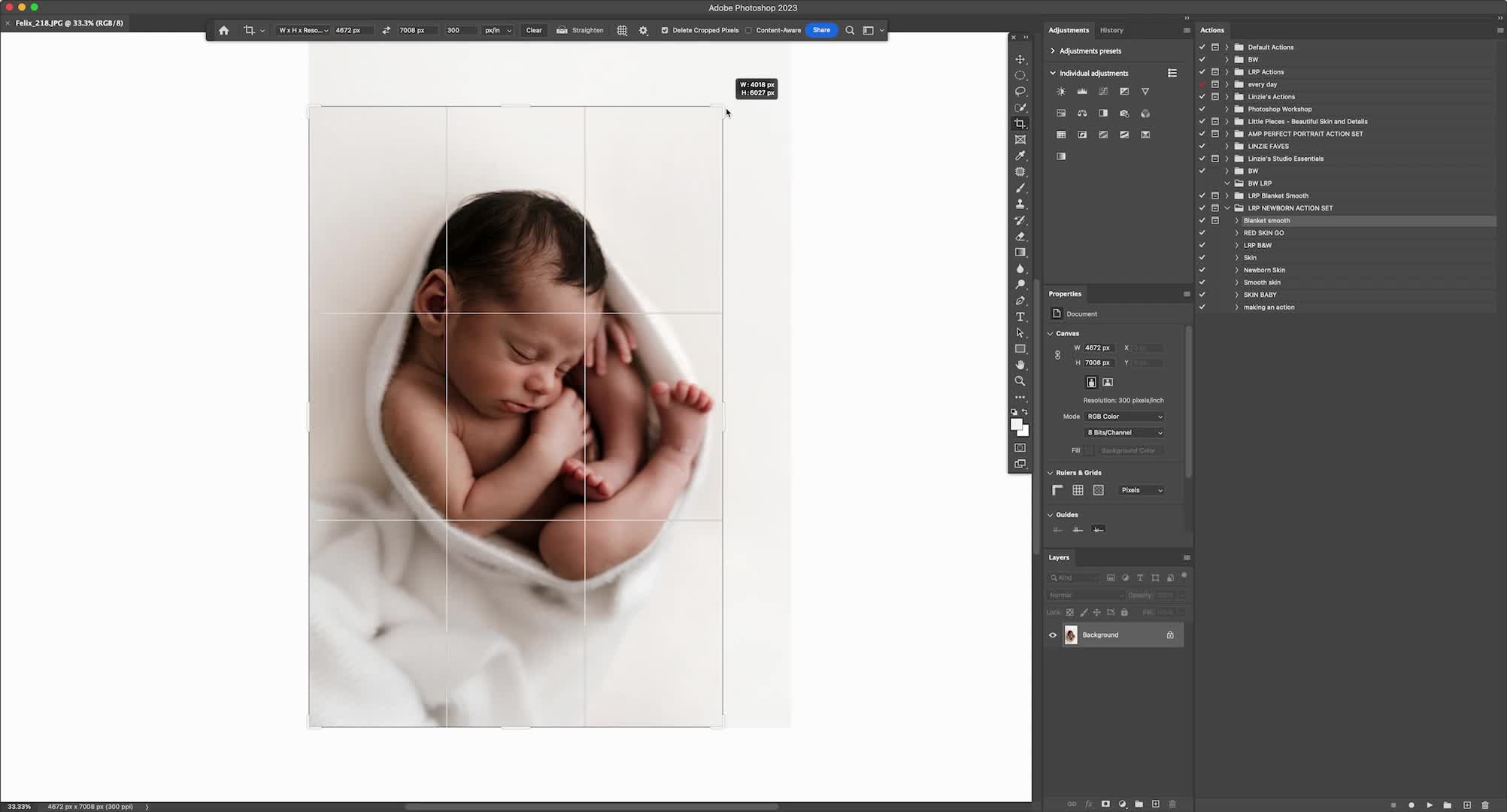Open the px/in units dropdown
The image size is (1507, 812).
499,30
